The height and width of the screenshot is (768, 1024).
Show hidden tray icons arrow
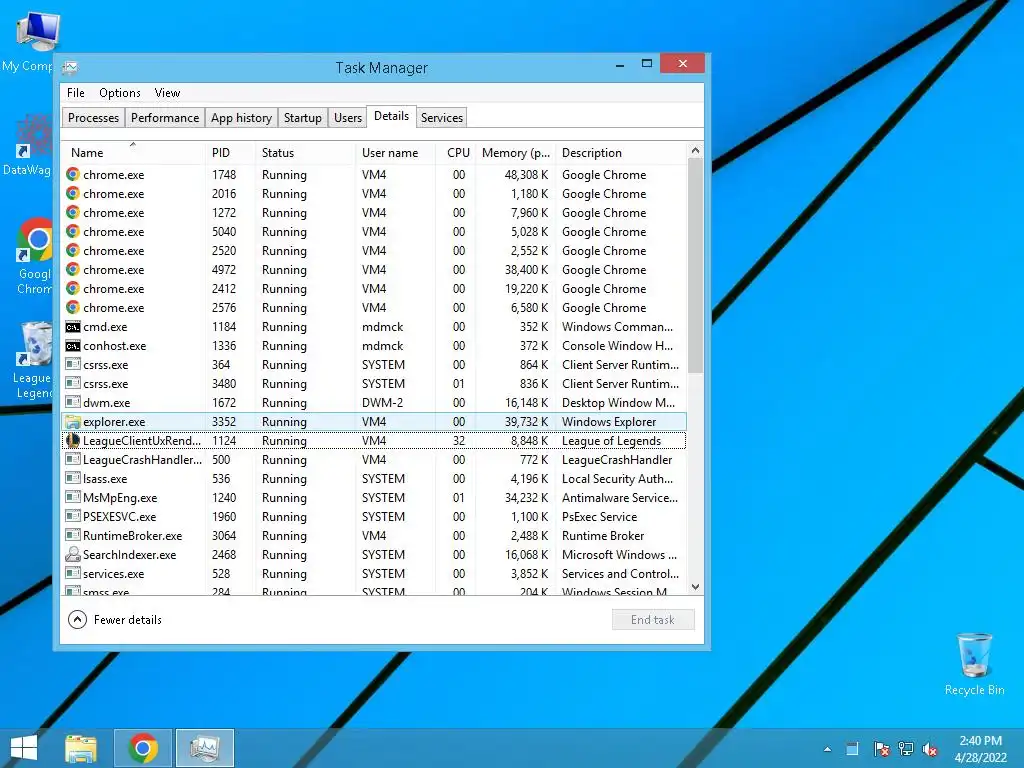[827, 749]
